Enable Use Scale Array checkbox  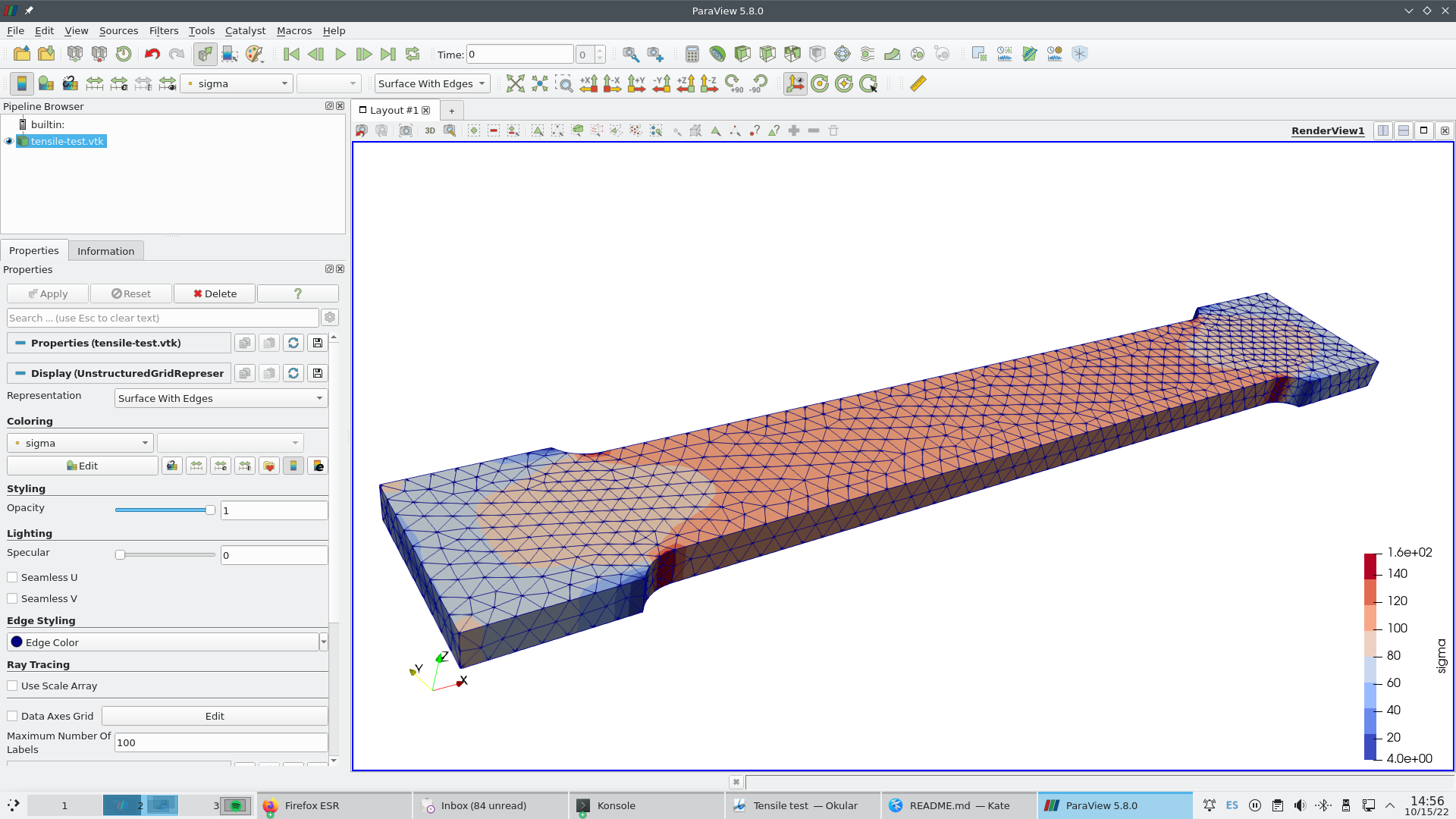12,686
